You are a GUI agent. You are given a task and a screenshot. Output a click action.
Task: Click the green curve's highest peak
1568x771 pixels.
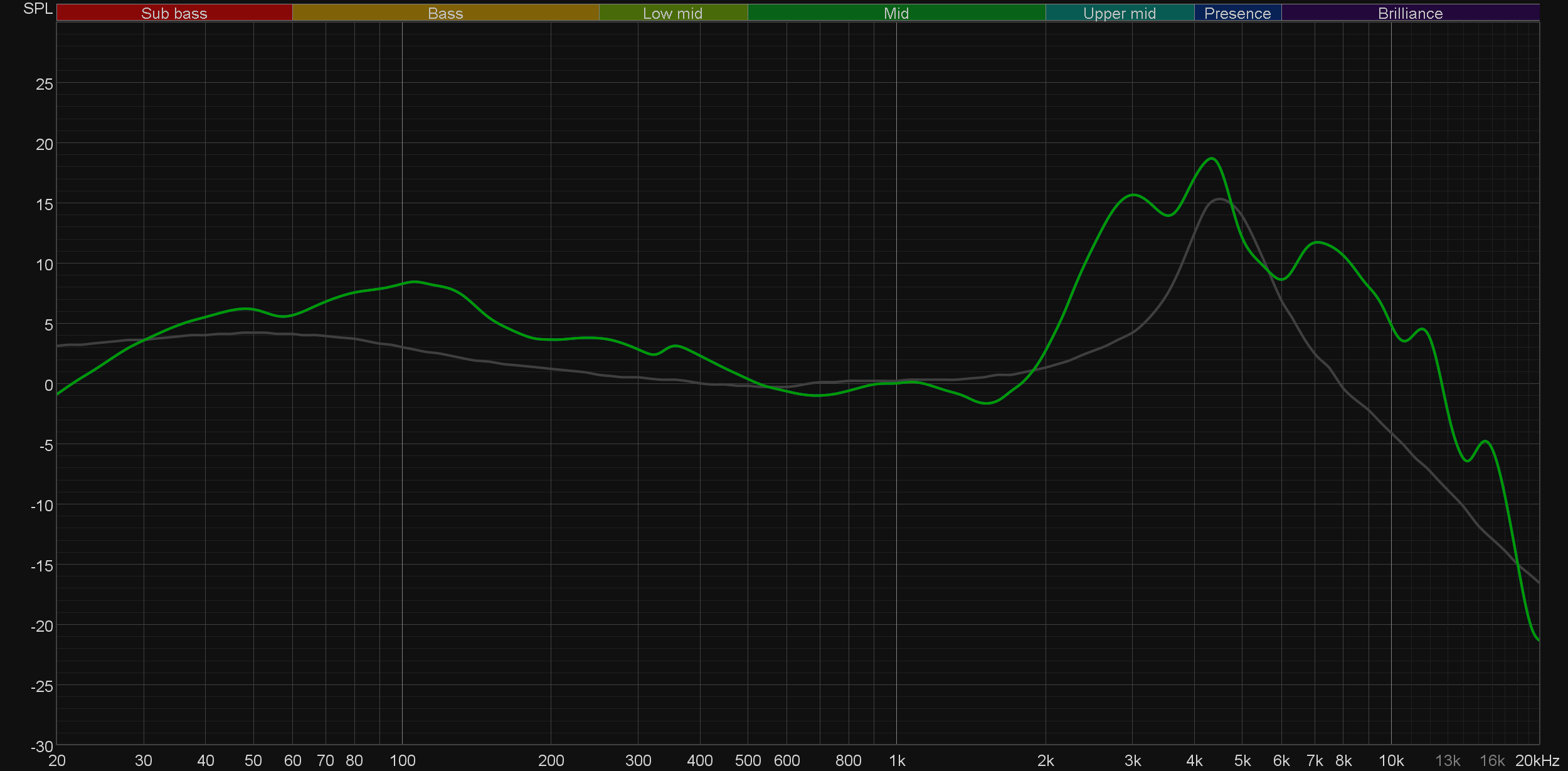pyautogui.click(x=1212, y=159)
